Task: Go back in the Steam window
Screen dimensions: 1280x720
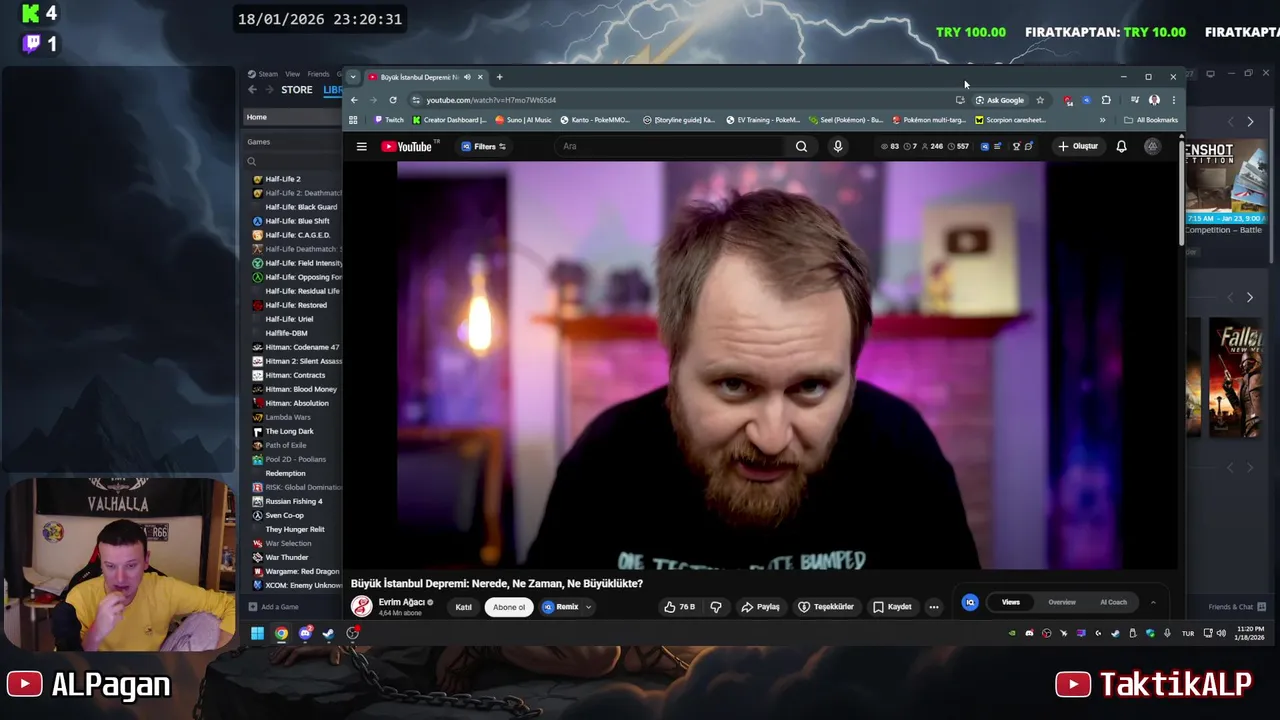Action: [x=252, y=90]
